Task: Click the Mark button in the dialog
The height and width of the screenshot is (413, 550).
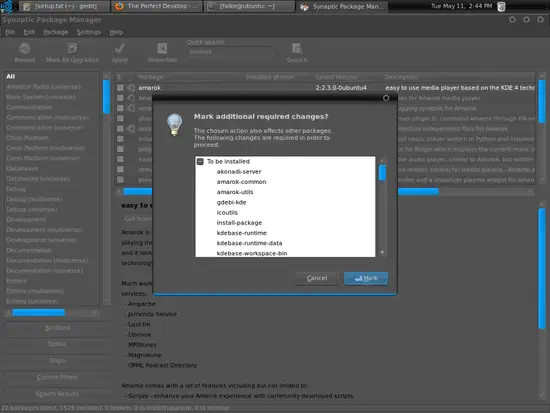Action: click(366, 278)
